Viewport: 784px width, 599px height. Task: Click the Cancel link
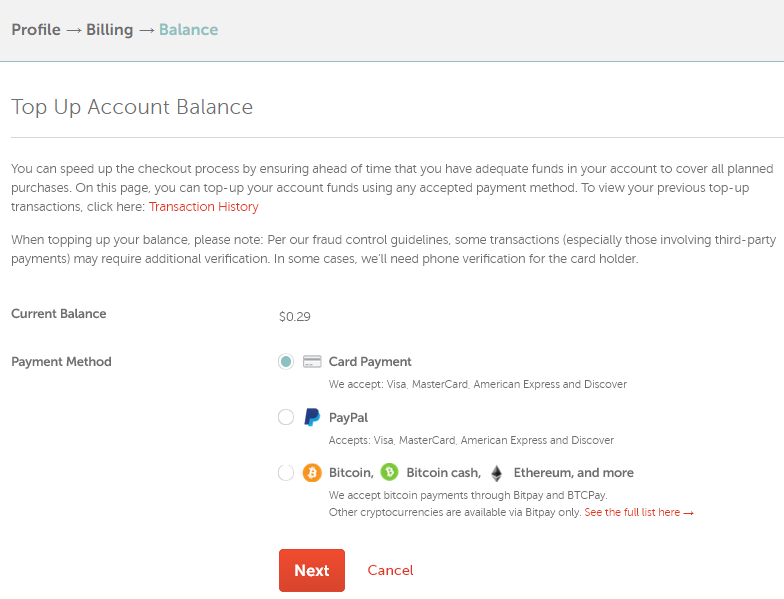tap(390, 570)
